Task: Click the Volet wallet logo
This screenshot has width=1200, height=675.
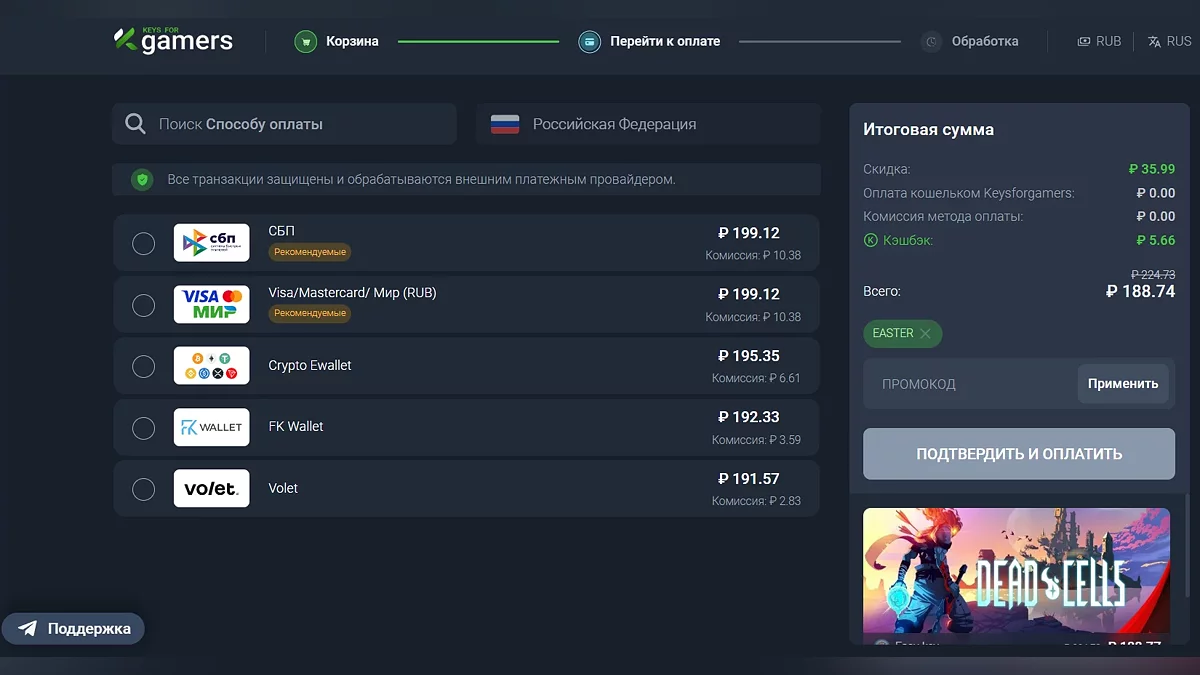Action: [x=211, y=488]
